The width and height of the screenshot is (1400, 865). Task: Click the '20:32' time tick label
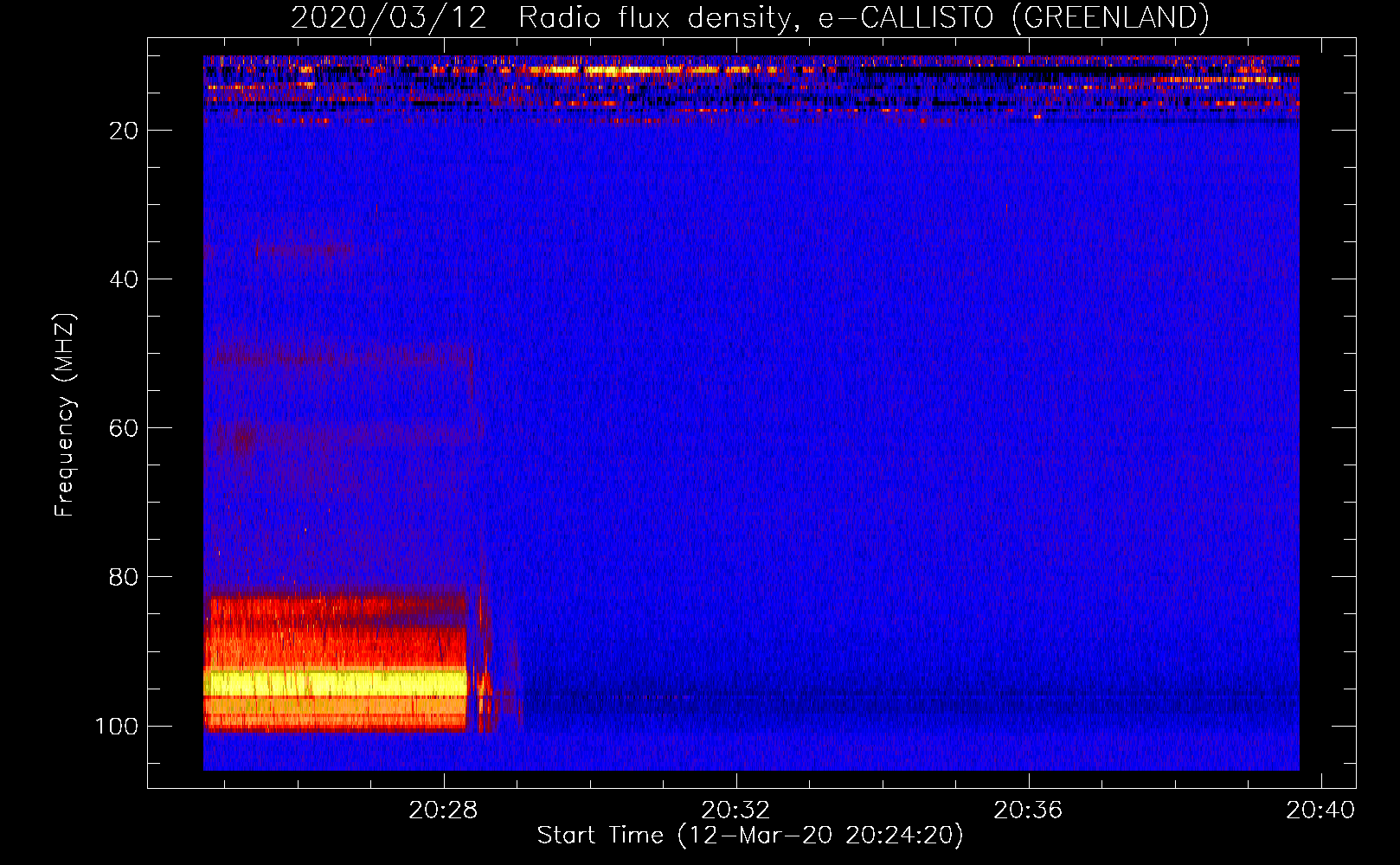click(736, 811)
